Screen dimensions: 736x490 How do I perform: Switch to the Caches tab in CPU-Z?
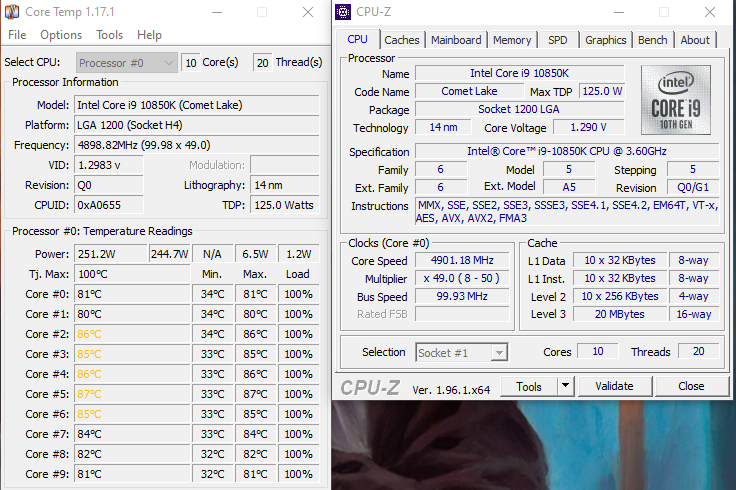click(x=402, y=40)
